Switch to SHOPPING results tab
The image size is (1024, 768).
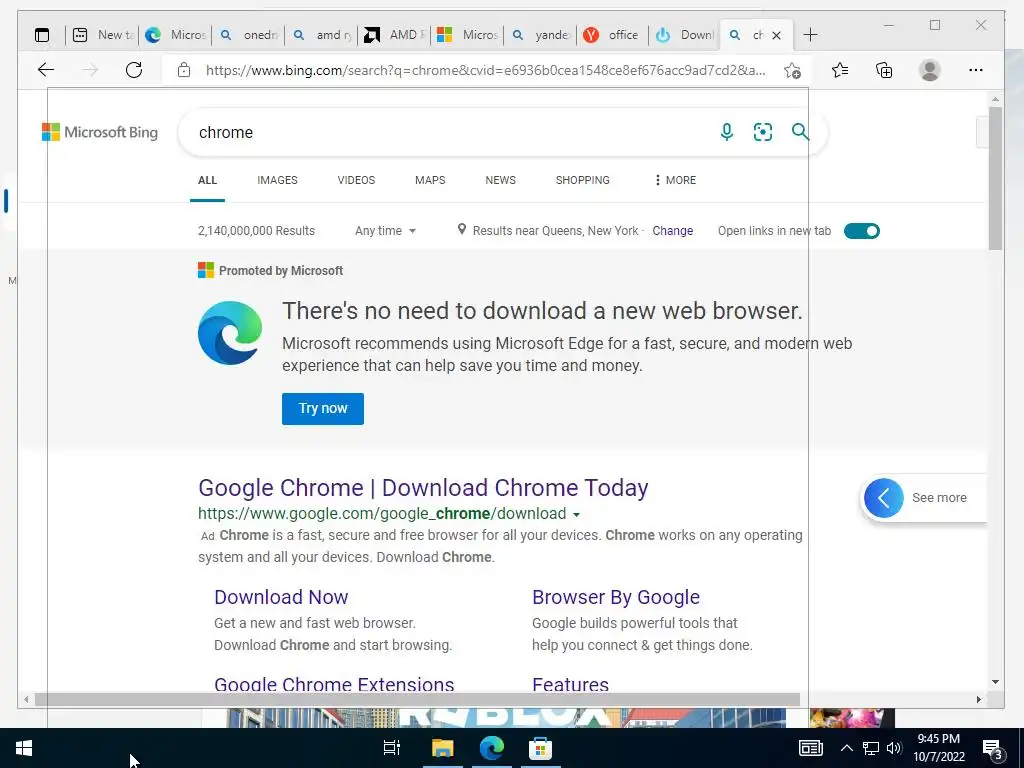point(583,180)
